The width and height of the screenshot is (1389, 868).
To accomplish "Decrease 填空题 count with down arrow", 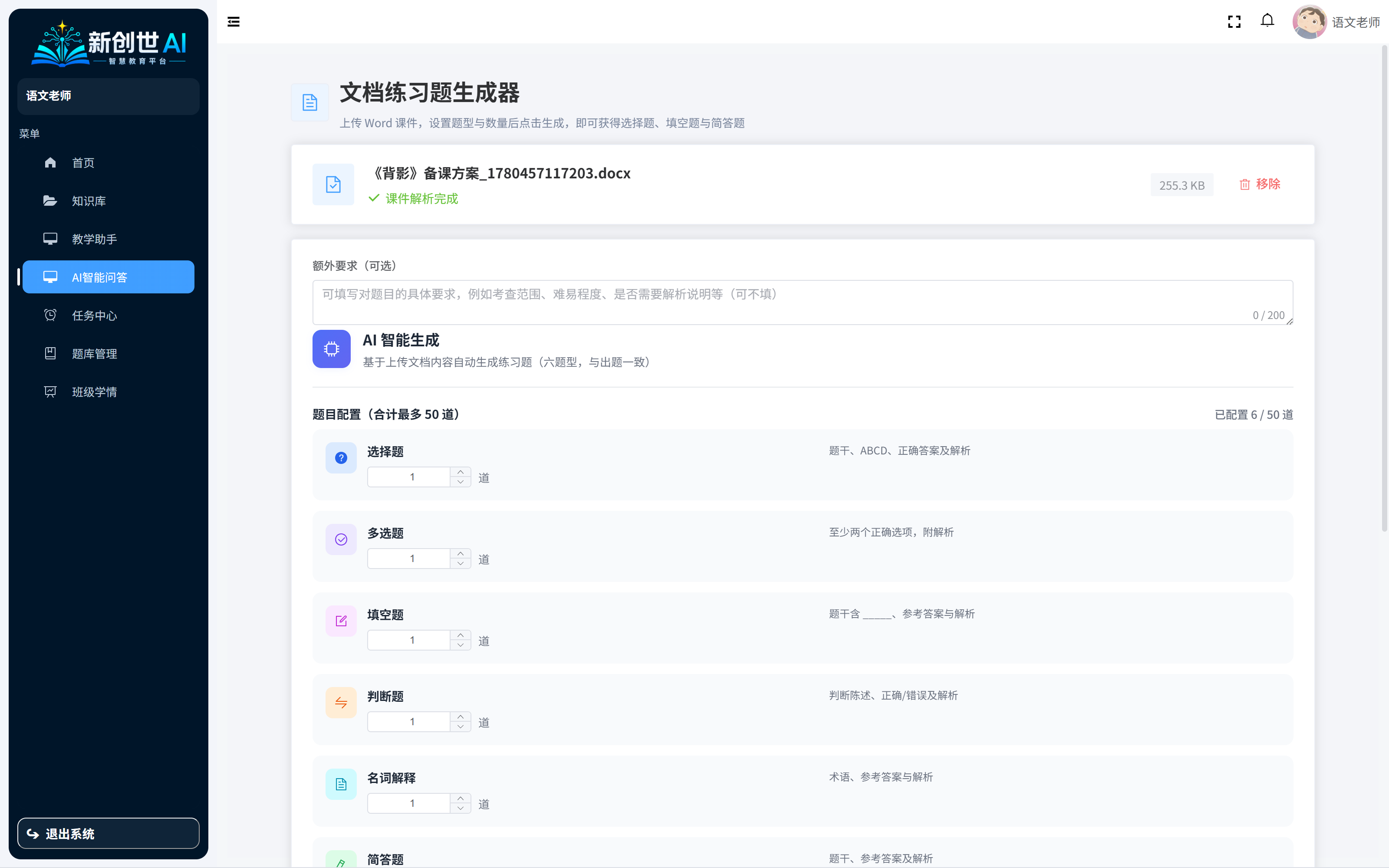I will 460,644.
